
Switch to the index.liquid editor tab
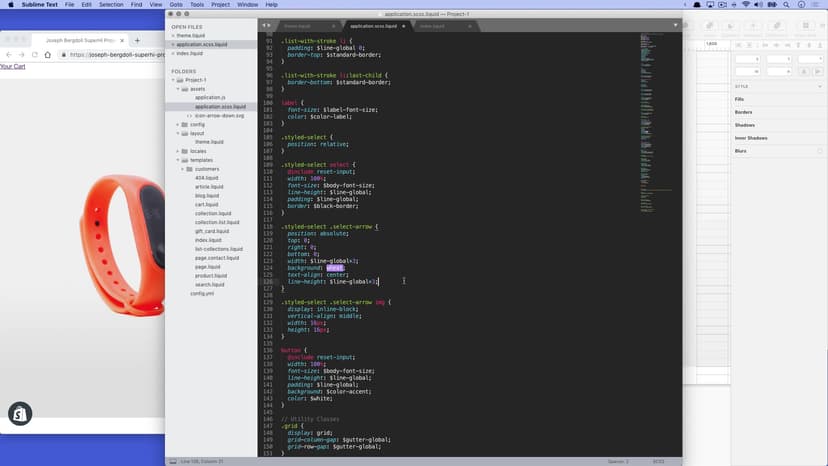pyautogui.click(x=433, y=26)
